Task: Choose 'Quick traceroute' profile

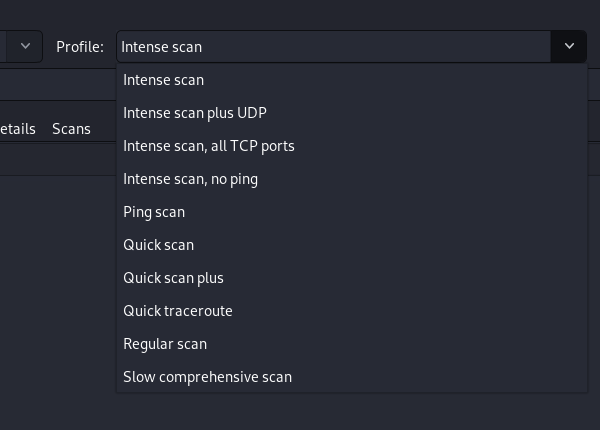Action: point(177,311)
